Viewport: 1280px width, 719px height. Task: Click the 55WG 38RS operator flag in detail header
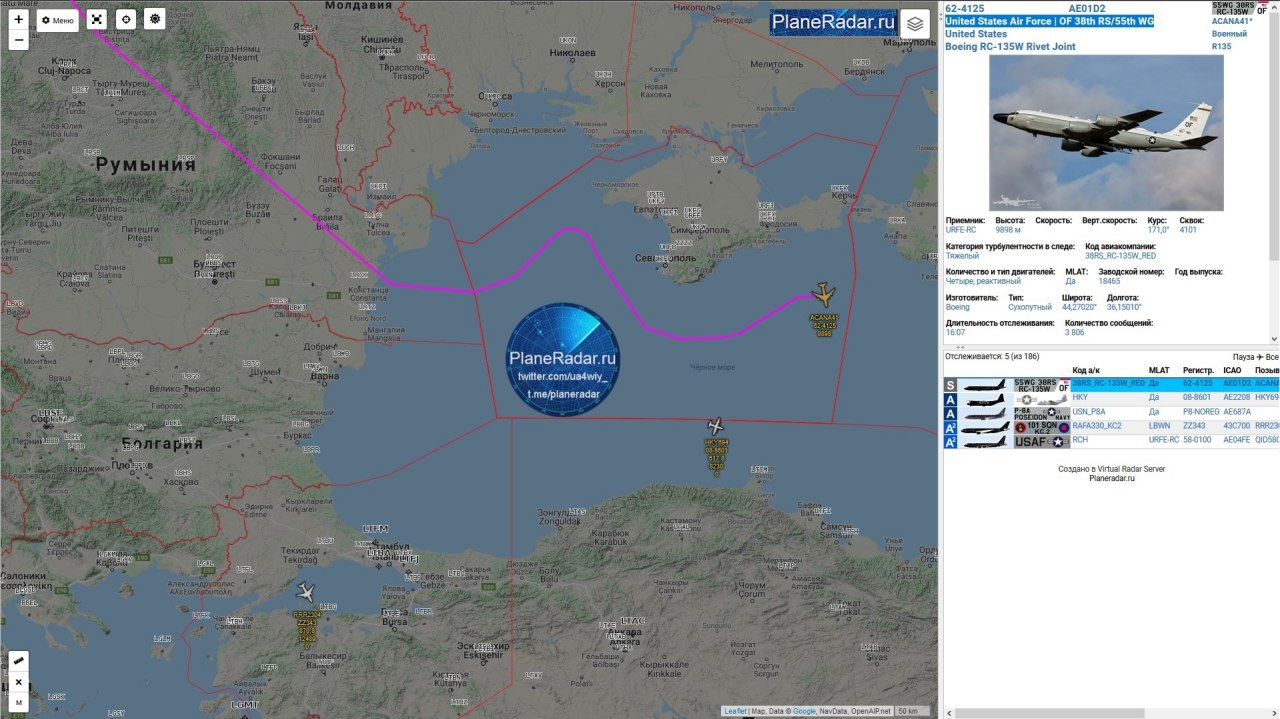pos(1239,9)
